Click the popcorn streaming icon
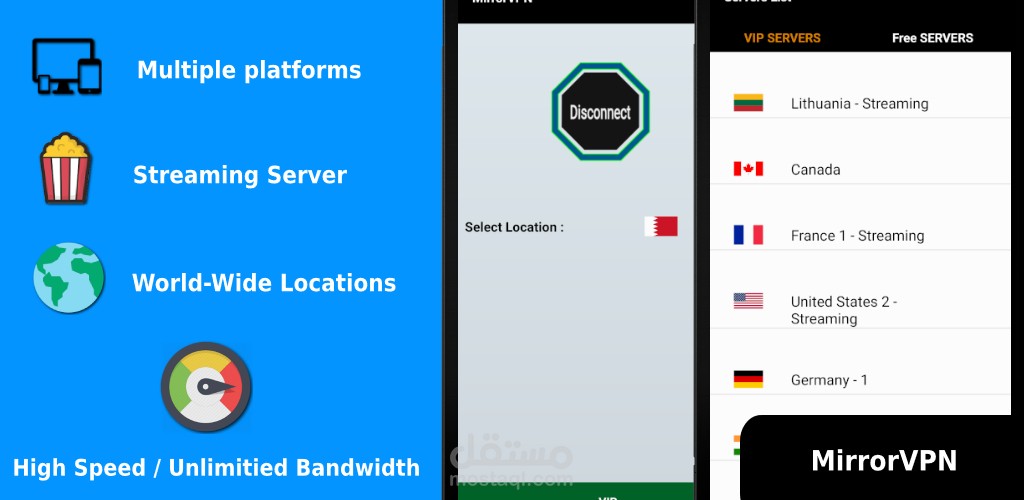 point(65,168)
